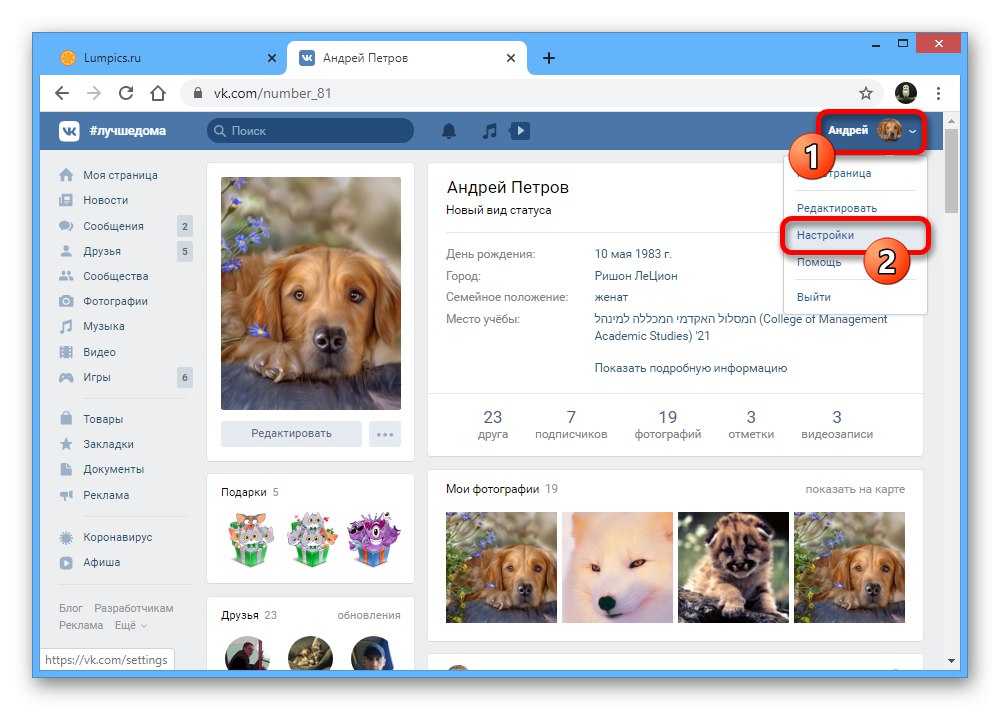This screenshot has width=1000, height=710.
Task: Click the VK logo icon in header
Action: (x=69, y=131)
